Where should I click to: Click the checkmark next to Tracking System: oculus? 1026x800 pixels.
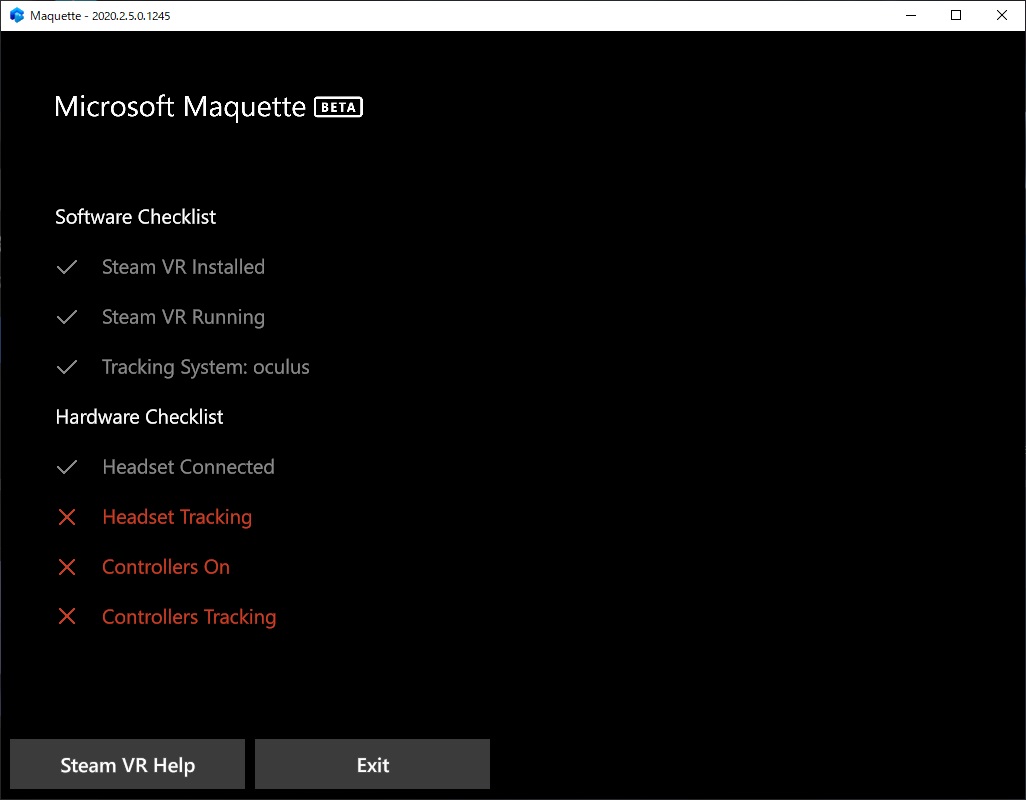(x=67, y=367)
